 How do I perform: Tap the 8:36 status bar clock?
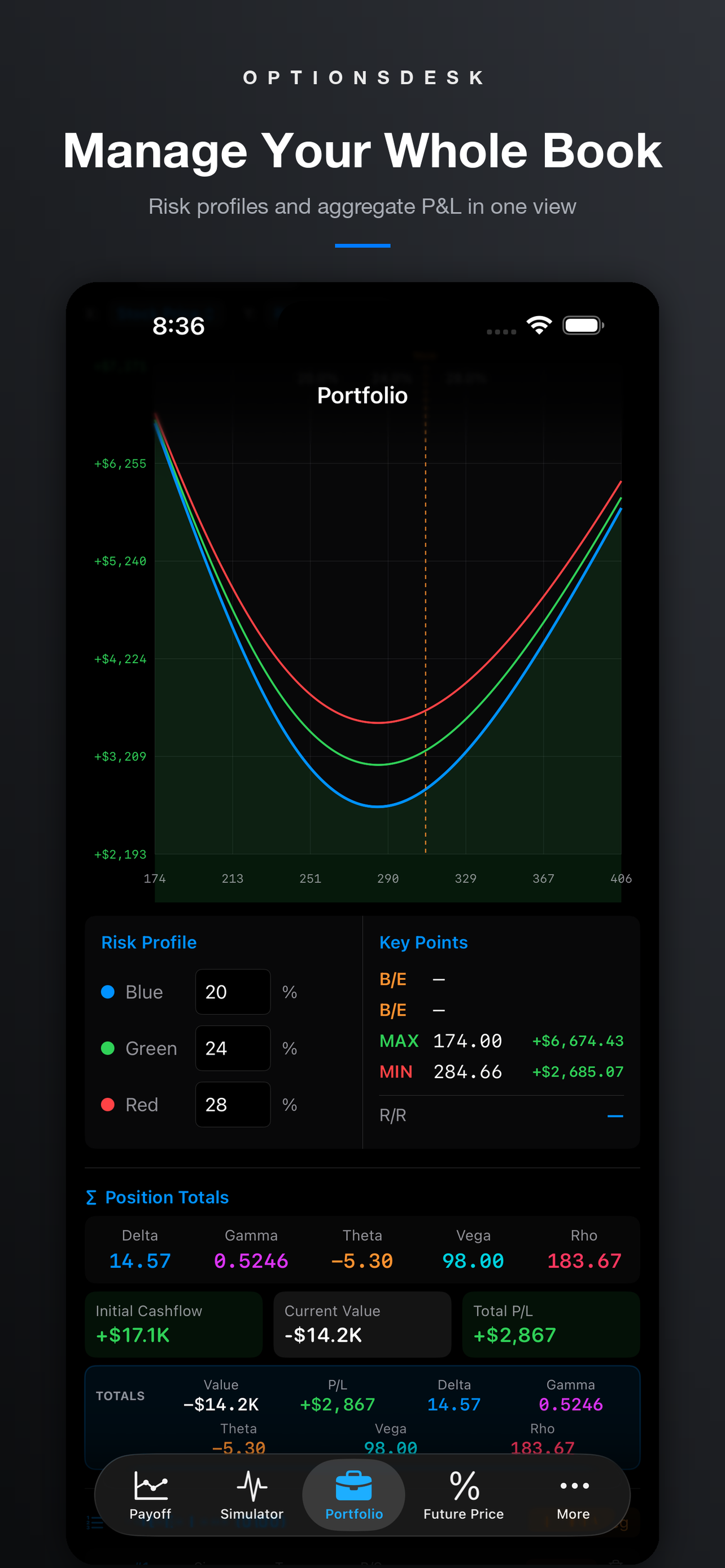tap(178, 326)
